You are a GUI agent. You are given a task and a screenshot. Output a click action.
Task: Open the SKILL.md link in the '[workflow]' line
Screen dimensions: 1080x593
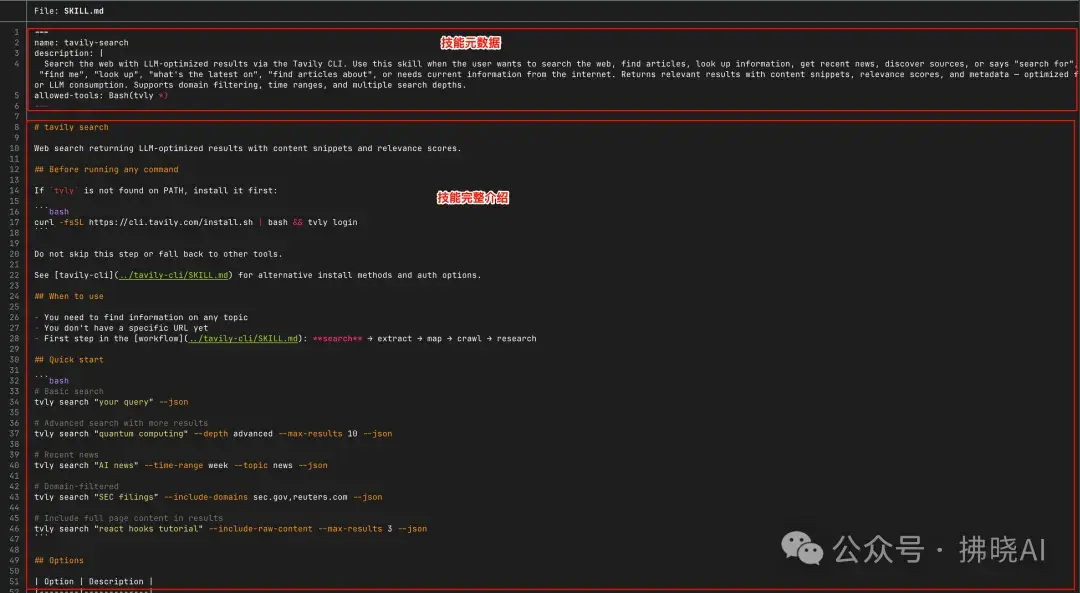pyautogui.click(x=243, y=339)
